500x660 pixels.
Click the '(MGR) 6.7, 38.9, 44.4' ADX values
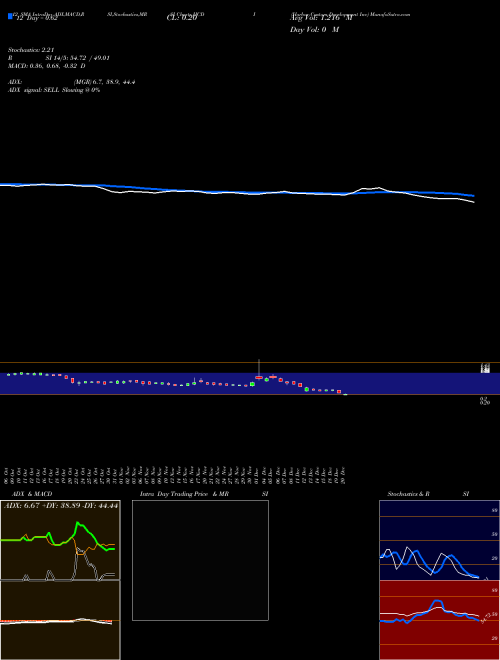(x=104, y=82)
